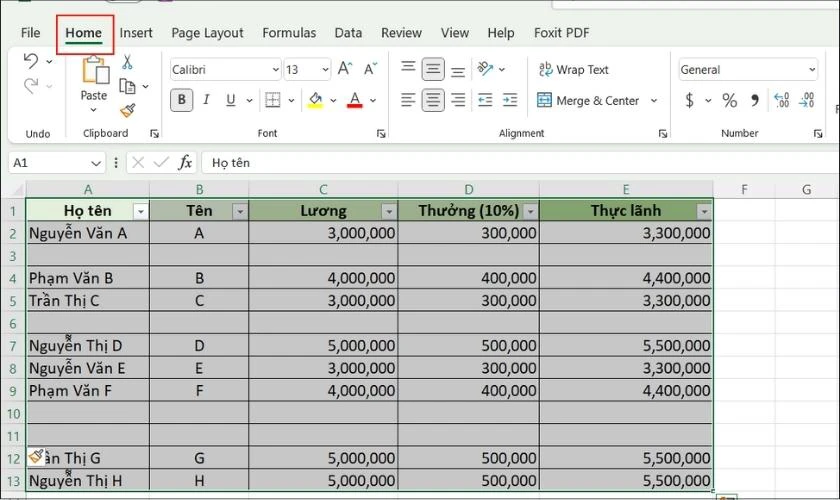
Task: Switch to the Data tab
Action: 348,33
